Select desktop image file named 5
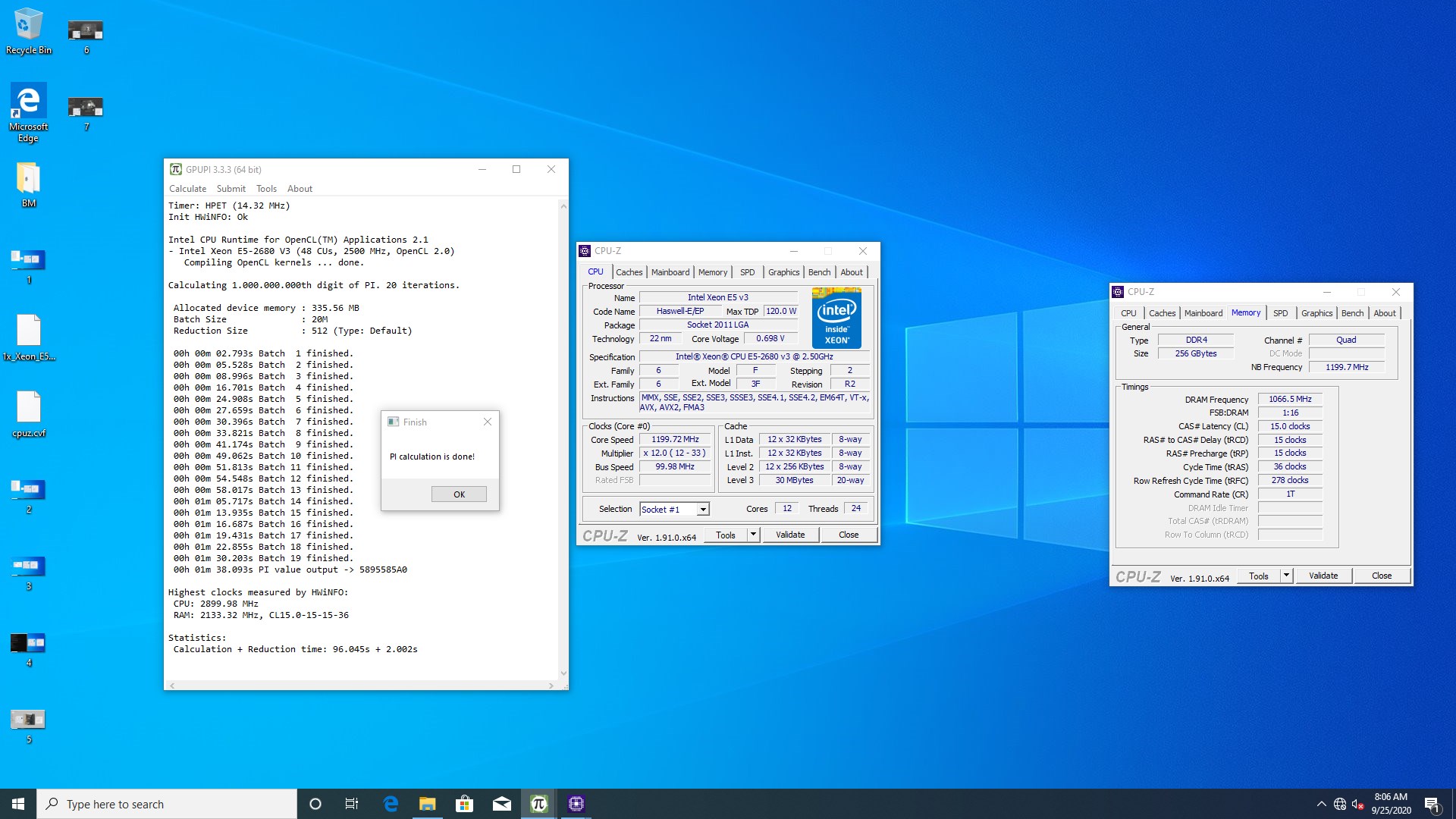Image resolution: width=1456 pixels, height=819 pixels. pos(29,726)
